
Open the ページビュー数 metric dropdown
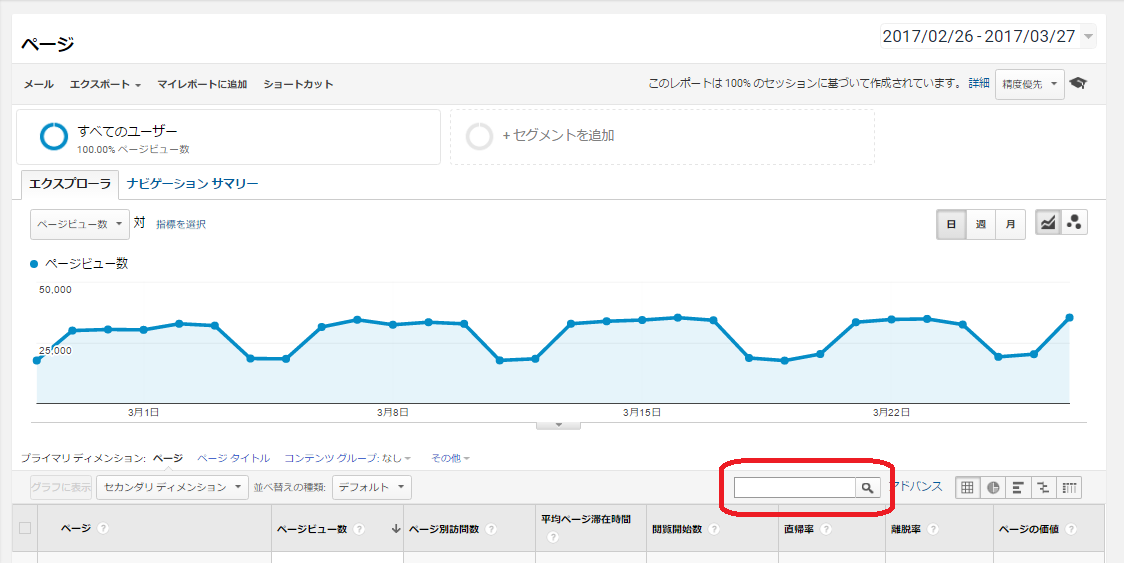pos(80,224)
